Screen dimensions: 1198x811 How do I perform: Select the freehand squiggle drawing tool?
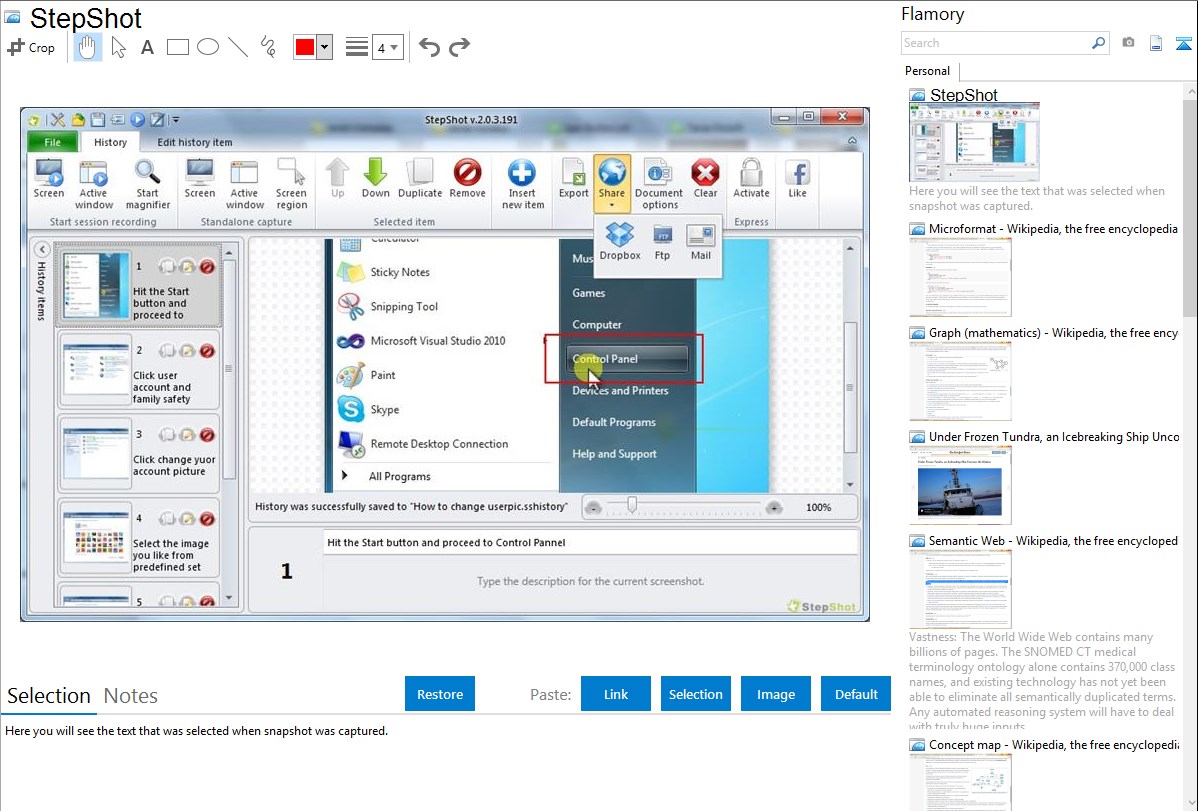click(268, 47)
